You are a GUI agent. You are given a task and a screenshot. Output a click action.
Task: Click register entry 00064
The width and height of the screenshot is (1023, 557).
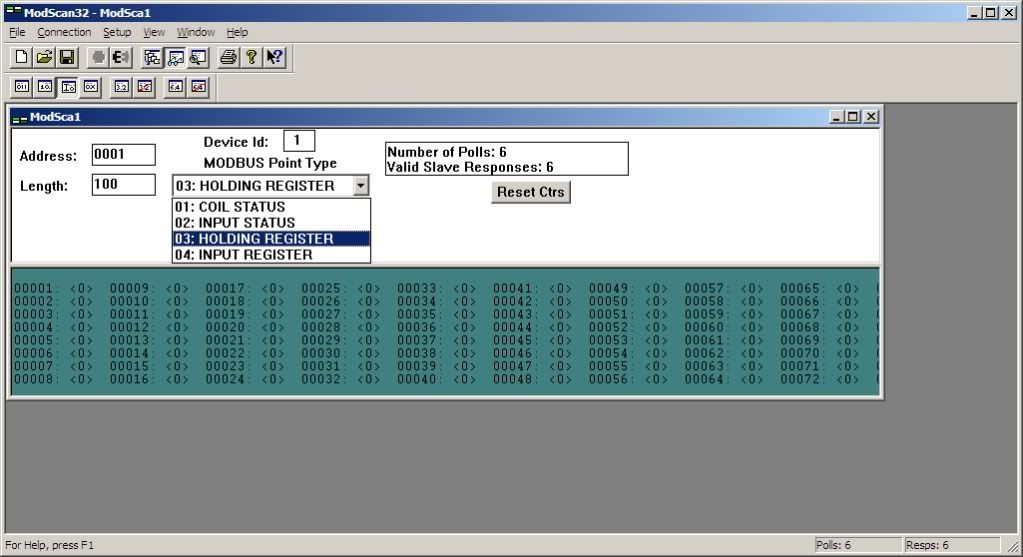724,379
